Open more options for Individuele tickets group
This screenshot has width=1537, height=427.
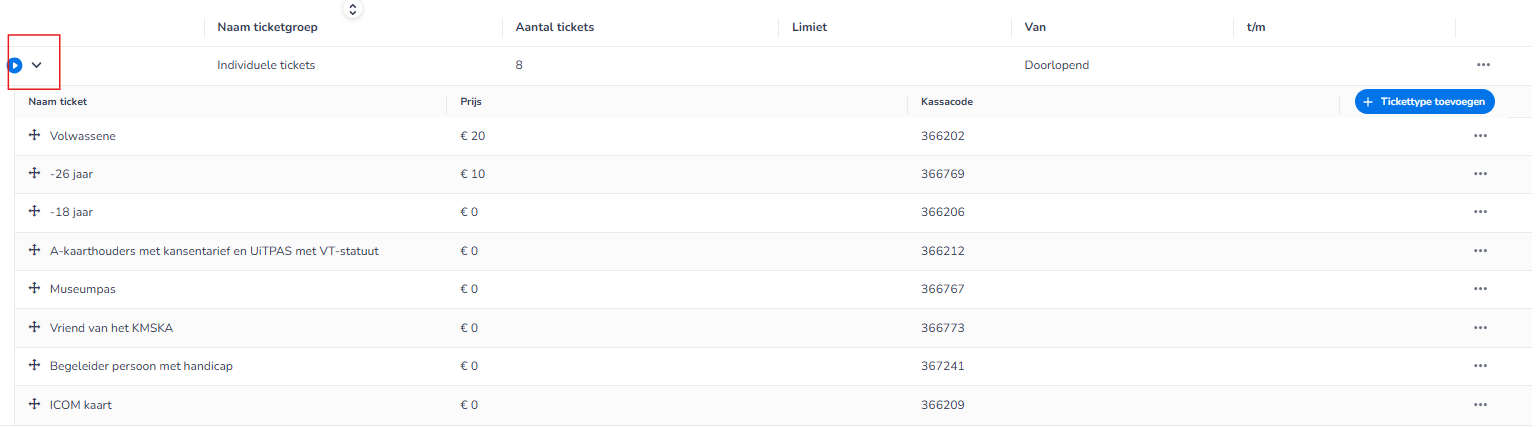pyautogui.click(x=1483, y=65)
